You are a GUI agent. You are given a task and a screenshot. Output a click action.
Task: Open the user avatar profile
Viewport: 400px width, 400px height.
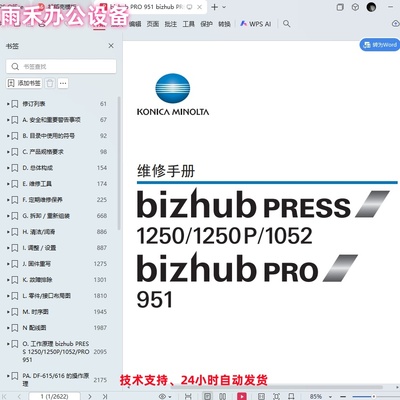[371, 7]
